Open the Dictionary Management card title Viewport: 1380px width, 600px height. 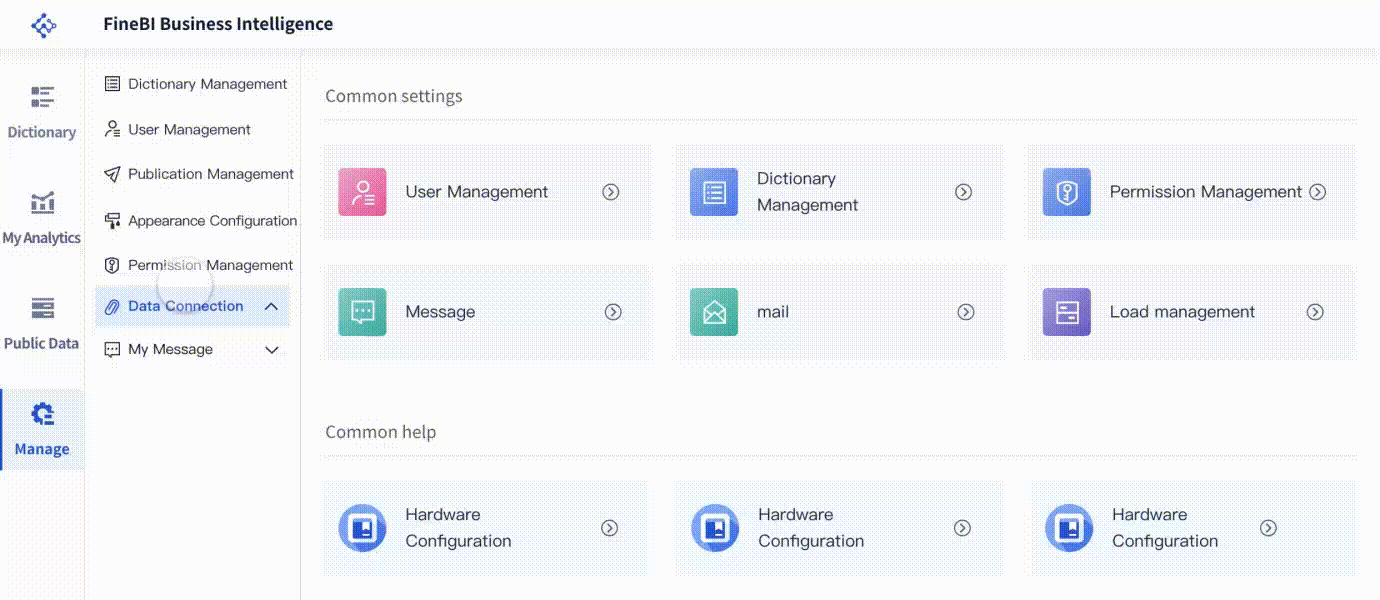808,192
